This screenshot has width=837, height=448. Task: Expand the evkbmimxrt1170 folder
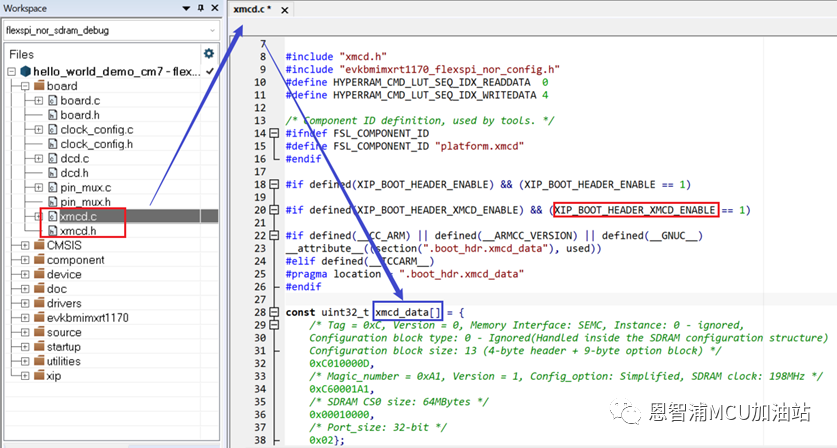[25, 318]
